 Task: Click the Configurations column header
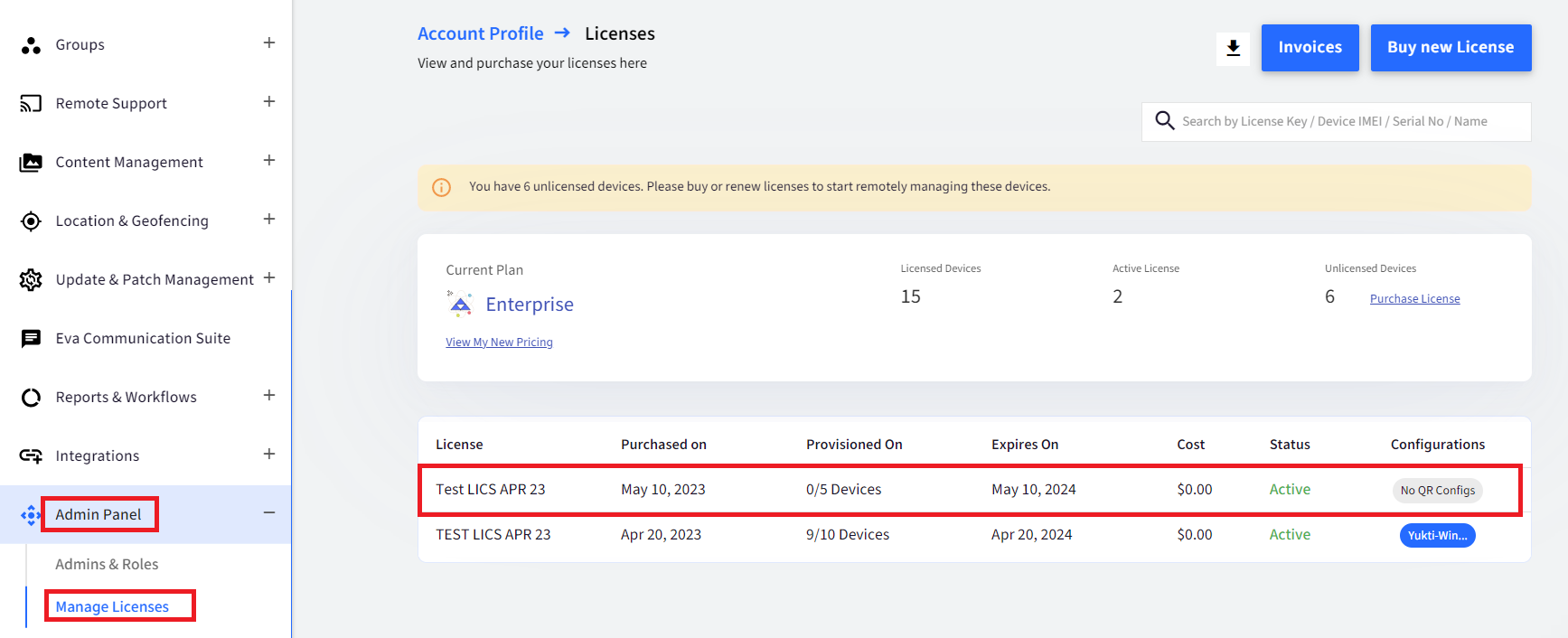(1438, 445)
